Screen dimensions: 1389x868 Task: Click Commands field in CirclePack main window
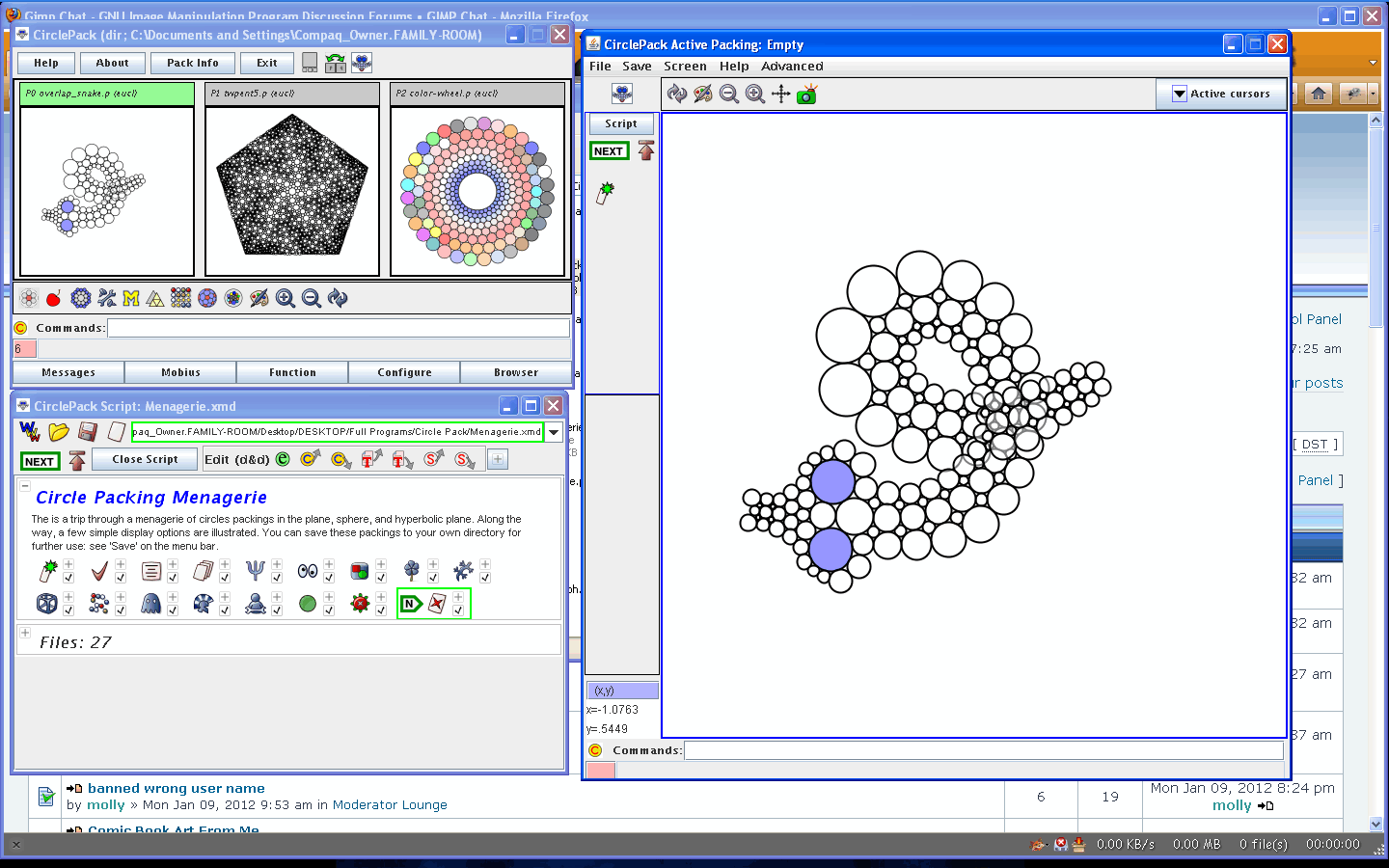point(339,328)
